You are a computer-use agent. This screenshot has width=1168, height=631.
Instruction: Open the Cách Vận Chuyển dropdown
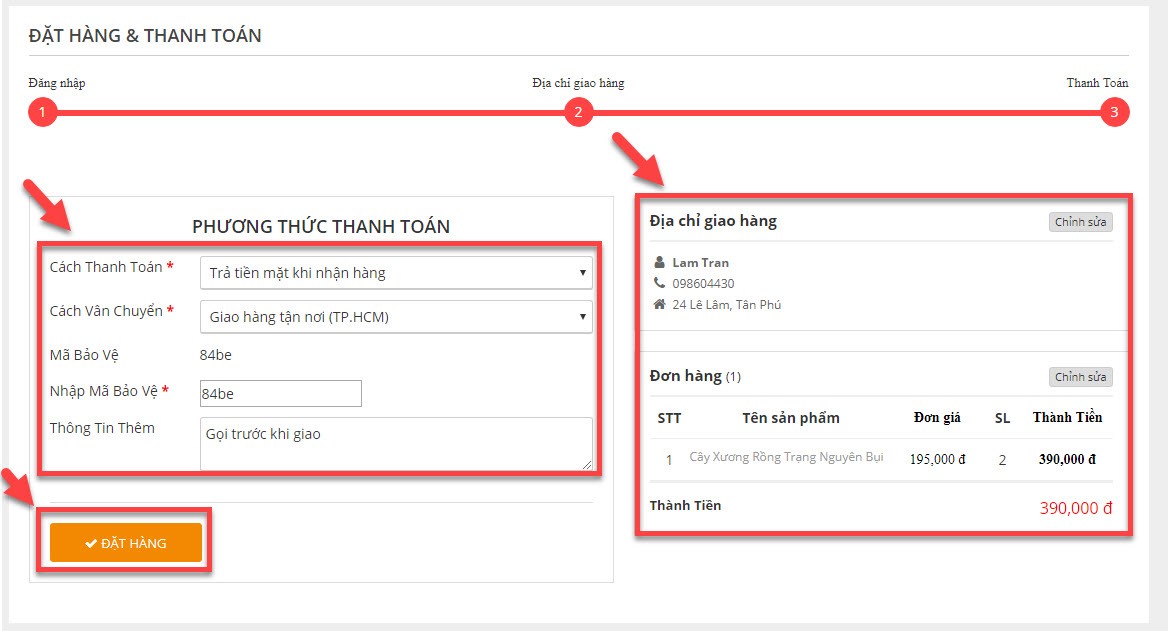[396, 317]
